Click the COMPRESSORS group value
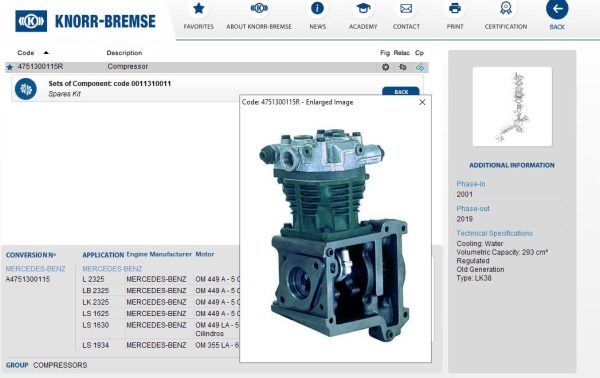The image size is (600, 378). pos(60,365)
